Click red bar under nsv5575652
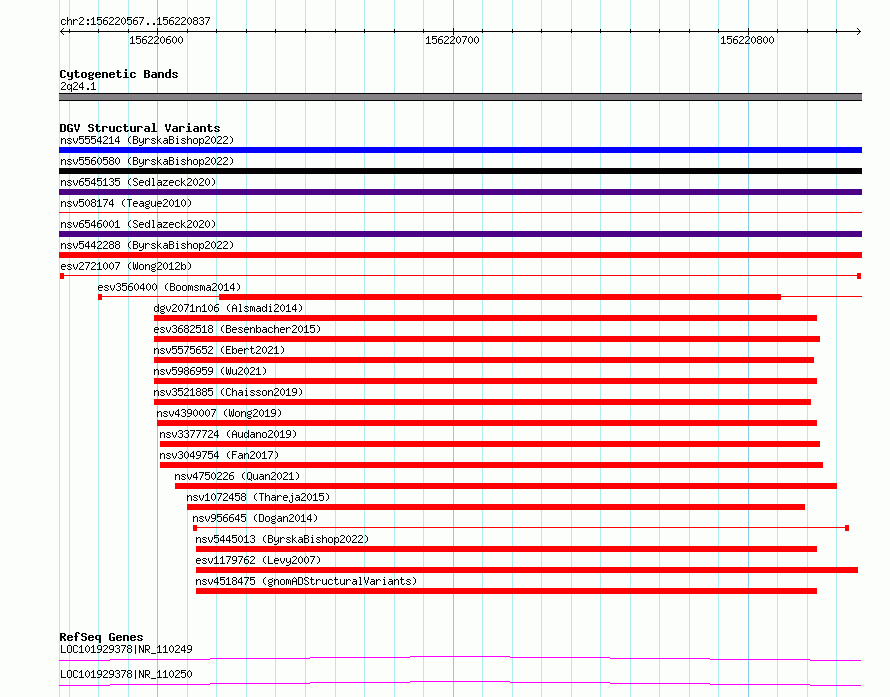 (x=484, y=360)
